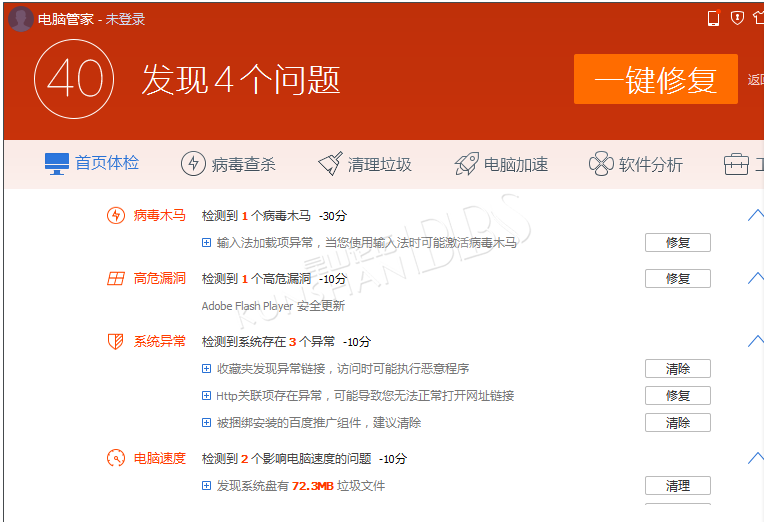
Task: Click 检测到 1 个高危漏洞 -10分 text
Action: click(x=274, y=279)
